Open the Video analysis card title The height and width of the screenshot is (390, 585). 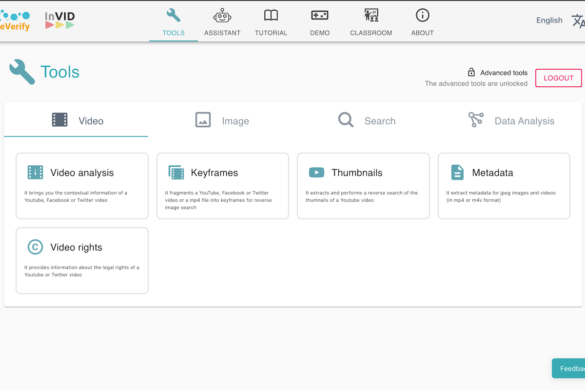(82, 173)
